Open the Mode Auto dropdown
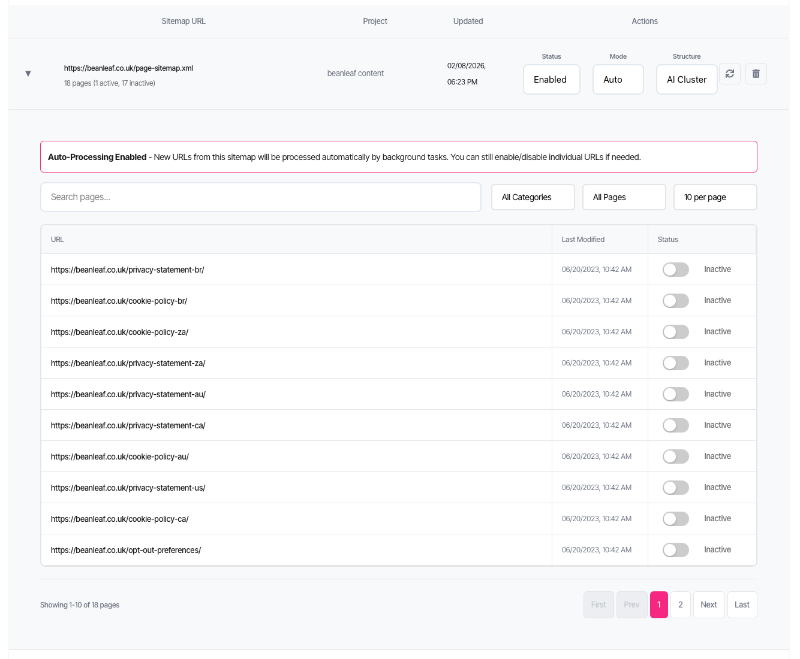Image resolution: width=800 pixels, height=659 pixels. coord(618,79)
